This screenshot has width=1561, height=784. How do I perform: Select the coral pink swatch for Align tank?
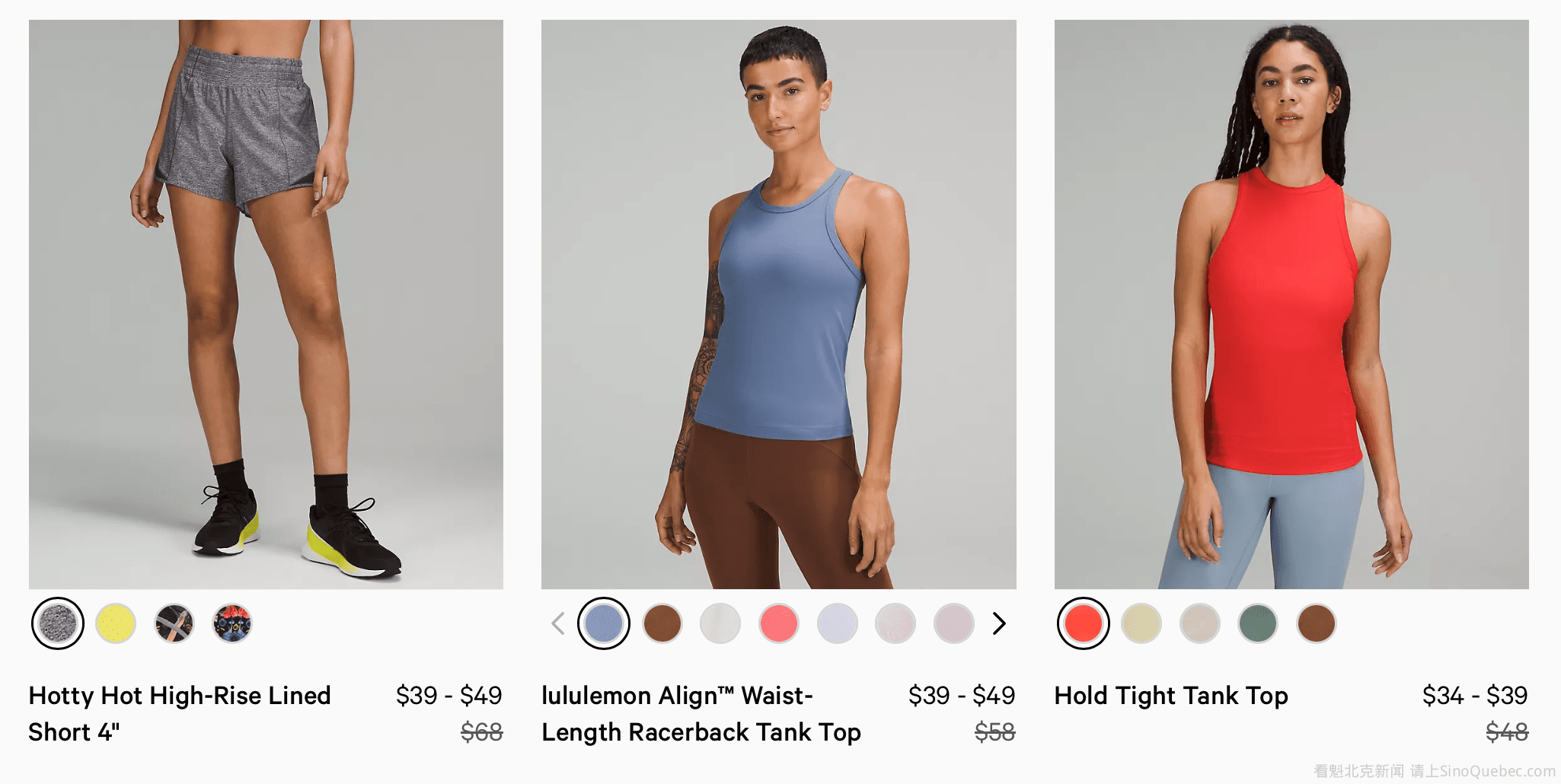pos(779,623)
